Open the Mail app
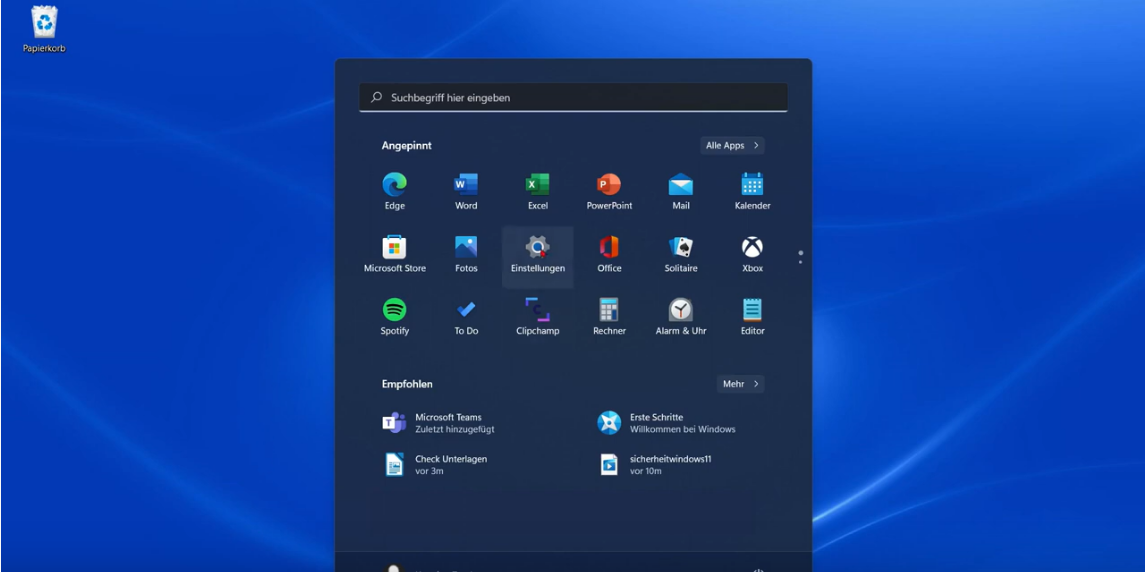This screenshot has height=572, width=1145. (x=681, y=191)
